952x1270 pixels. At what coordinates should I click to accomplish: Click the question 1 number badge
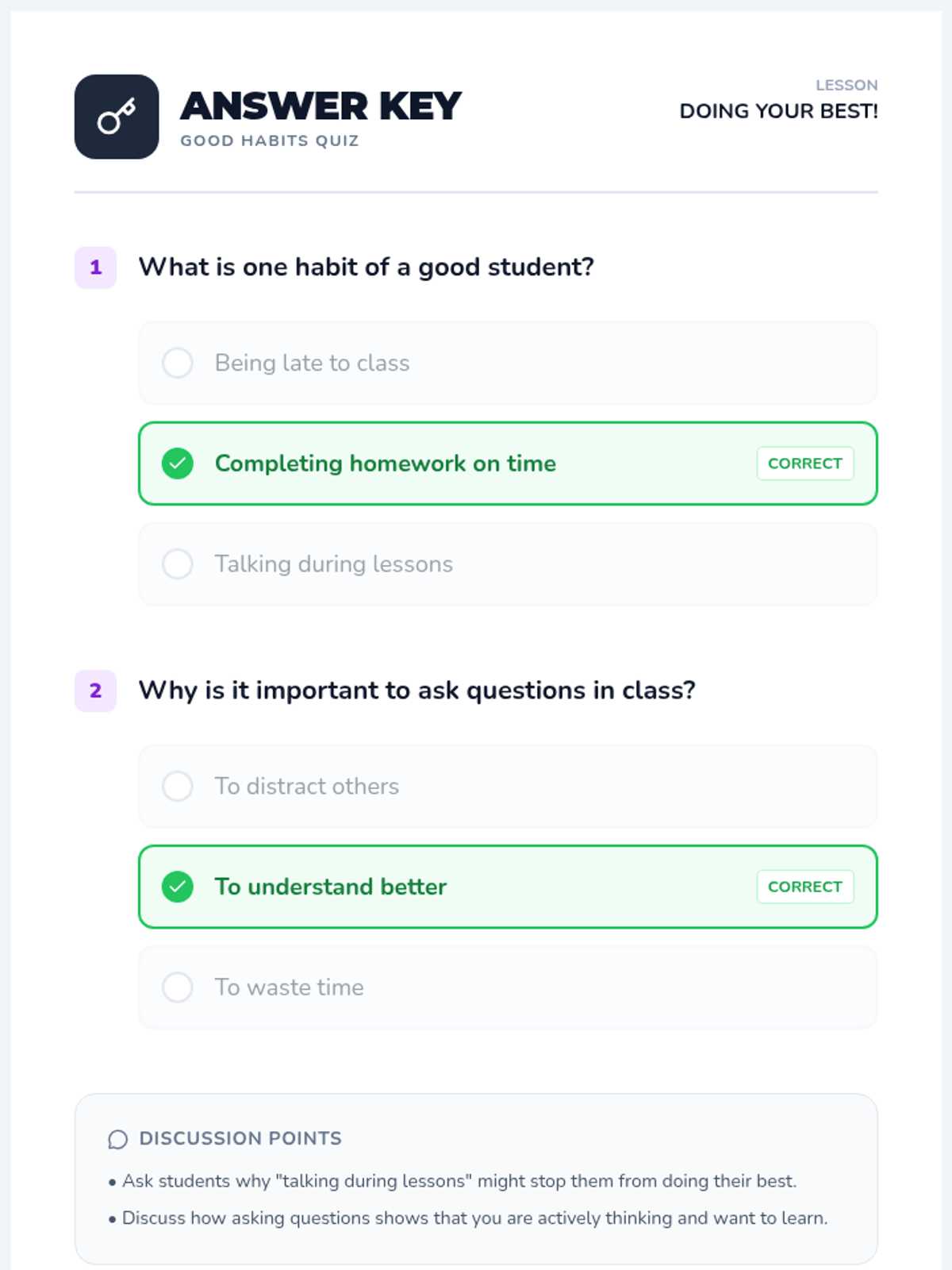[95, 267]
